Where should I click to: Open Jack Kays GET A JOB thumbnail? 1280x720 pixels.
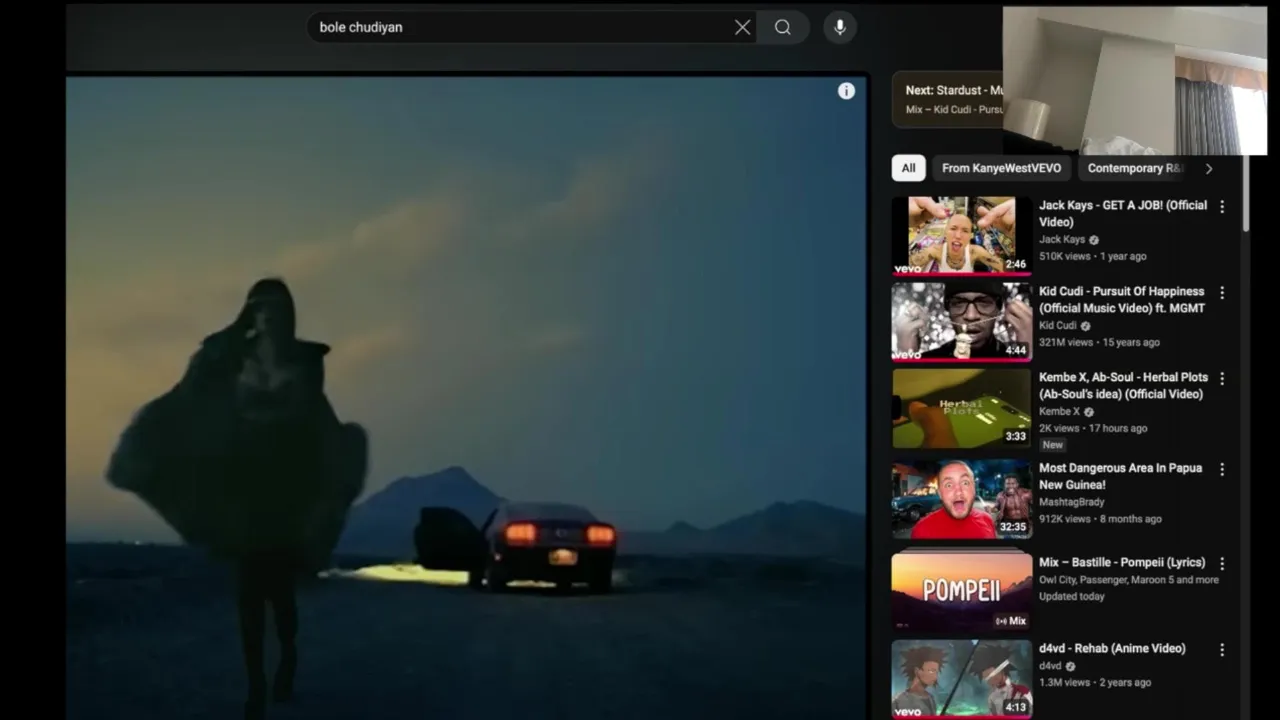(x=961, y=235)
